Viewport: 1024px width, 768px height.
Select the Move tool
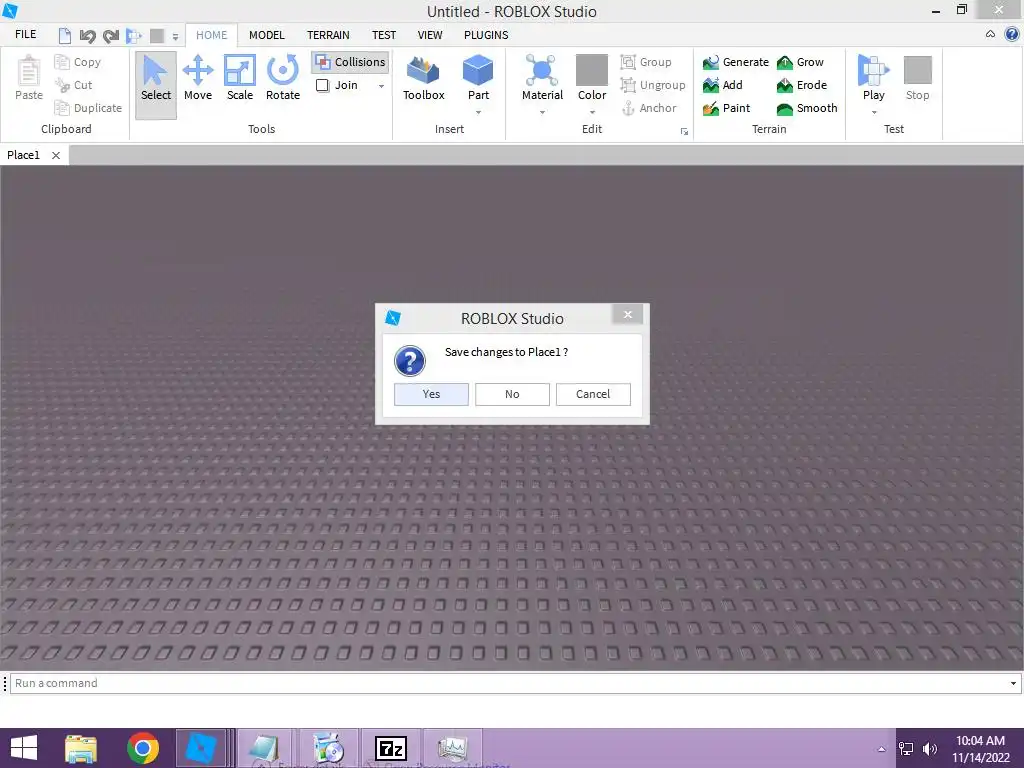(198, 78)
